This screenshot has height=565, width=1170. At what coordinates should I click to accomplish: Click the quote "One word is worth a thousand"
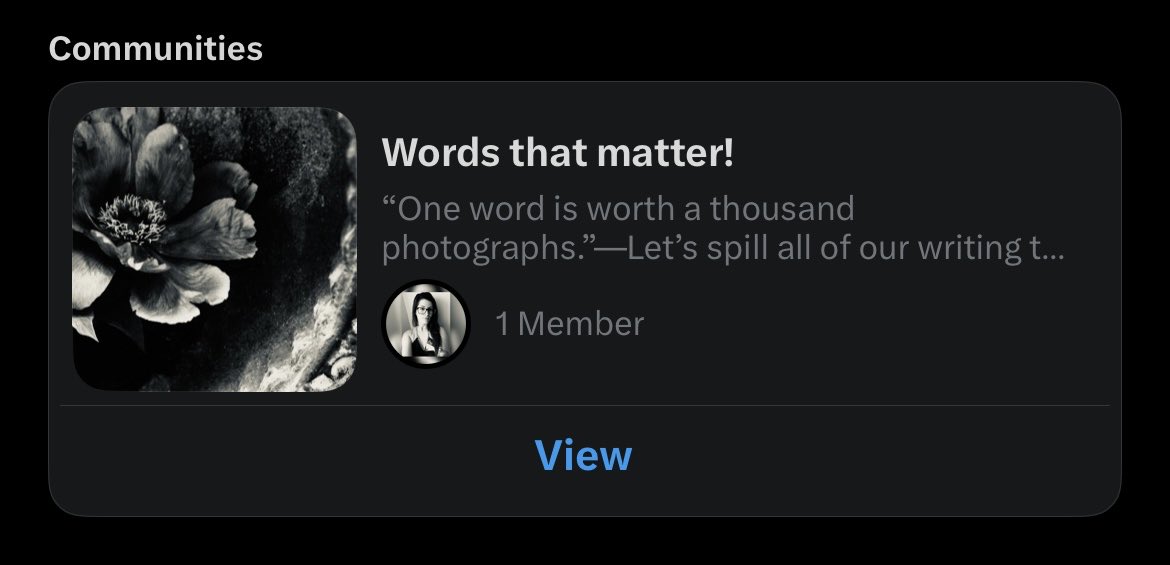pos(618,209)
